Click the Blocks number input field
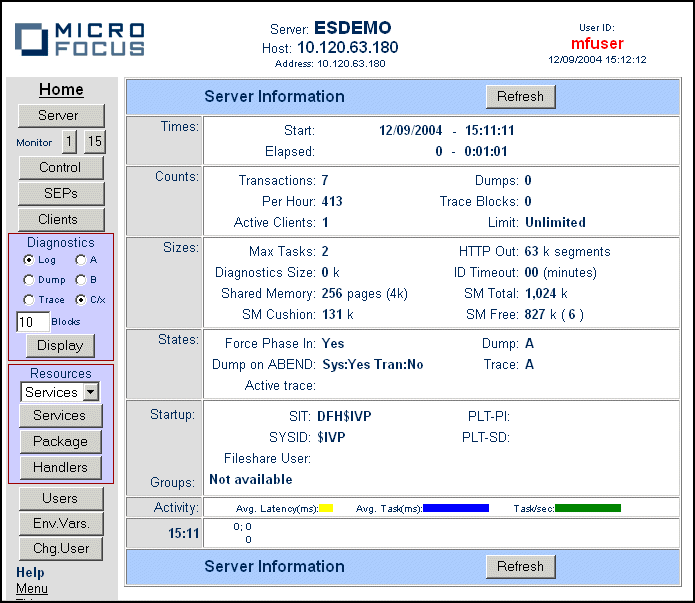 point(33,322)
